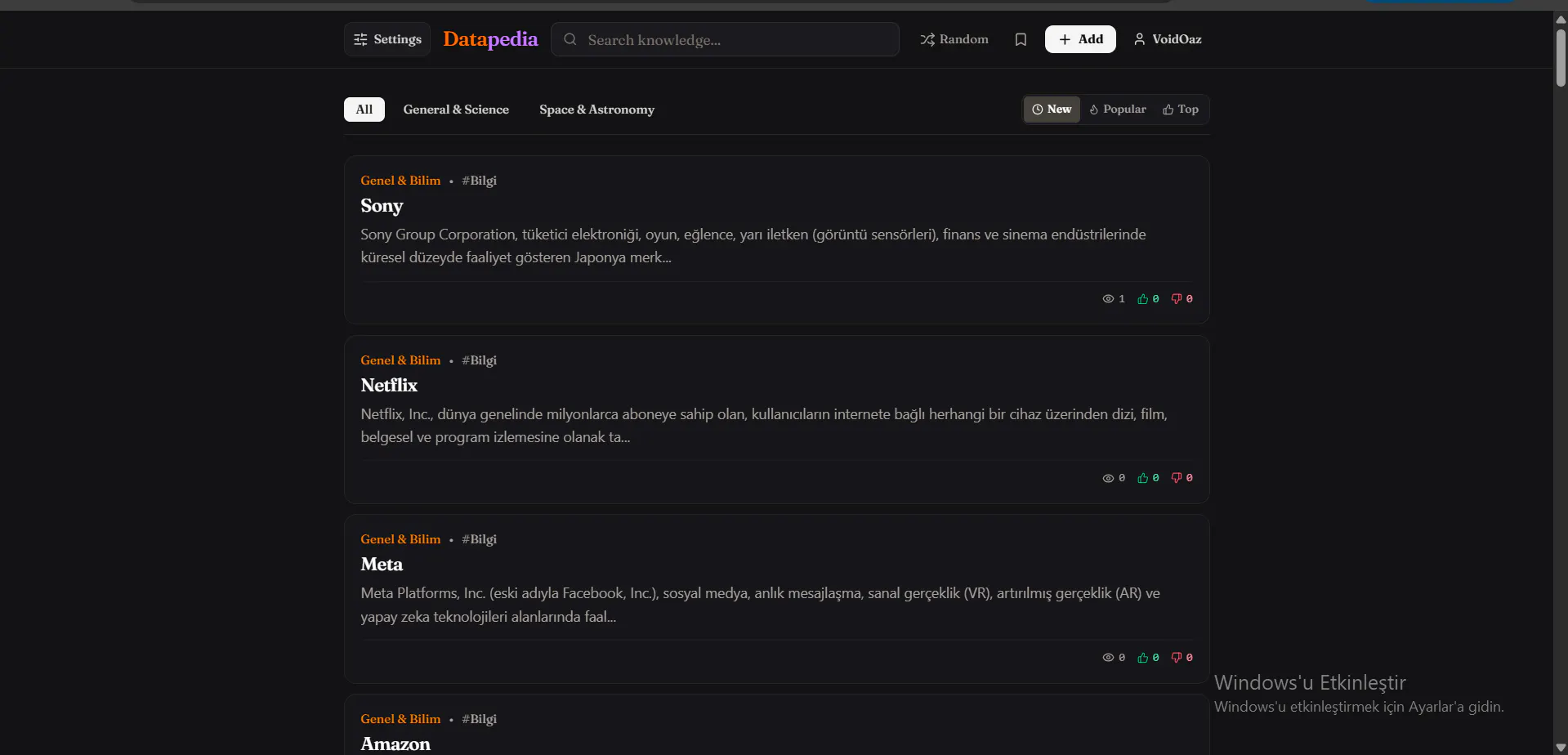Open the VoidOaz user profile

tap(1168, 39)
